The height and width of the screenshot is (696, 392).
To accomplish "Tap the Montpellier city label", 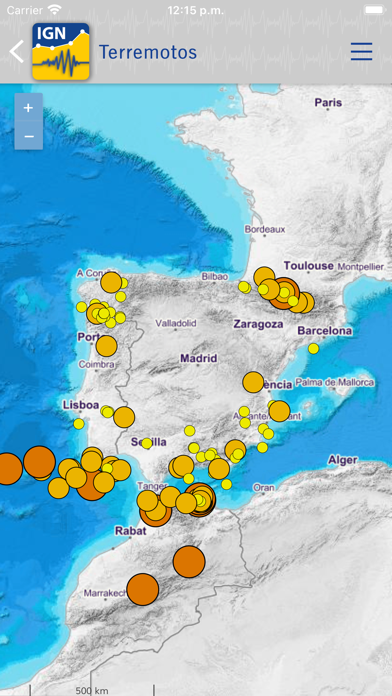I will pos(360,267).
